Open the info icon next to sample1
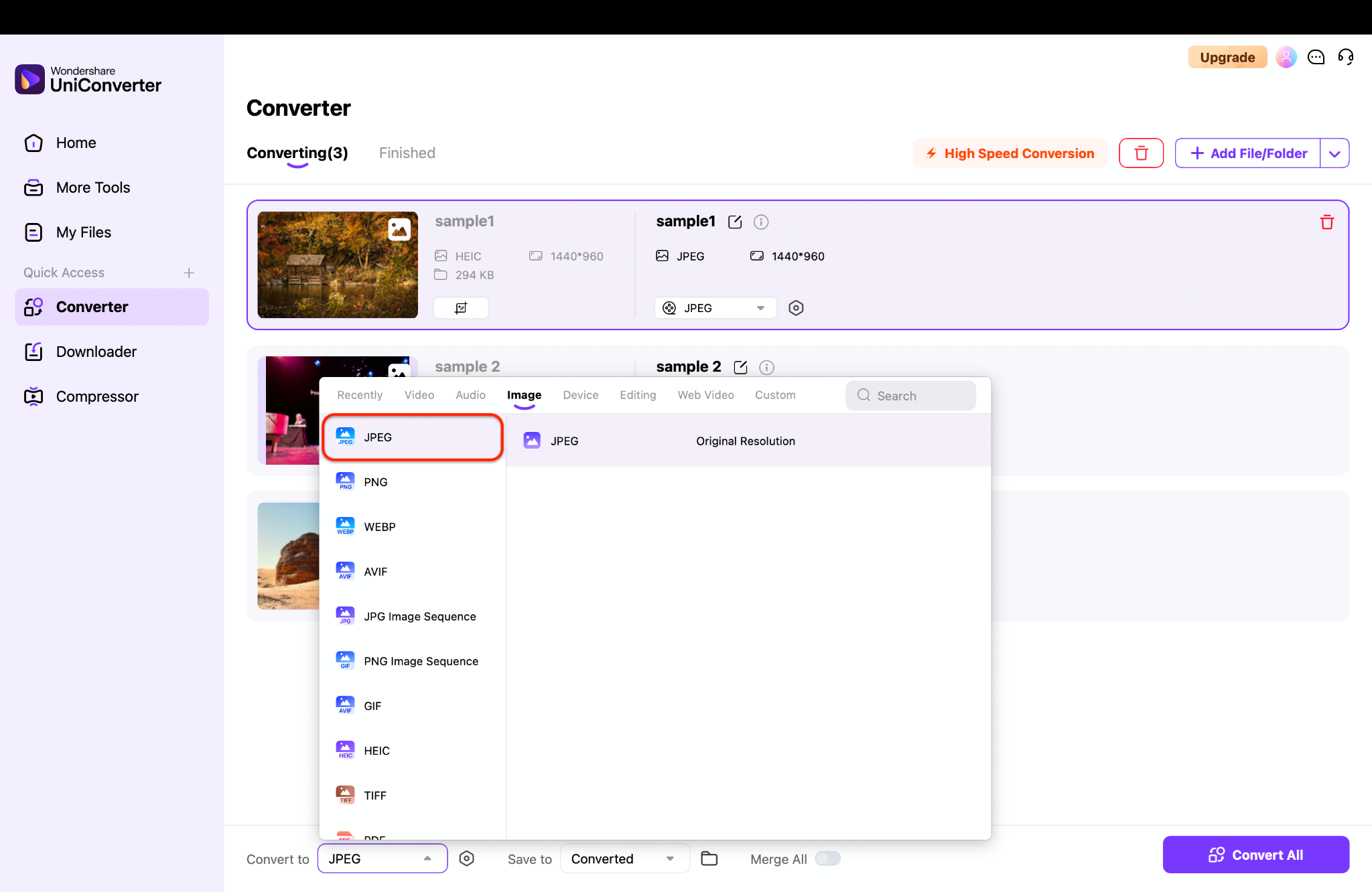Viewport: 1372px width, 892px height. click(761, 222)
